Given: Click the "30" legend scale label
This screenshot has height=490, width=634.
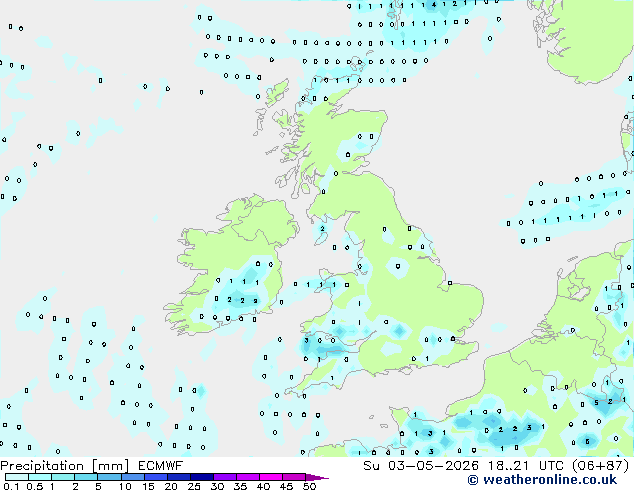Looking at the screenshot, I should coord(217,486).
